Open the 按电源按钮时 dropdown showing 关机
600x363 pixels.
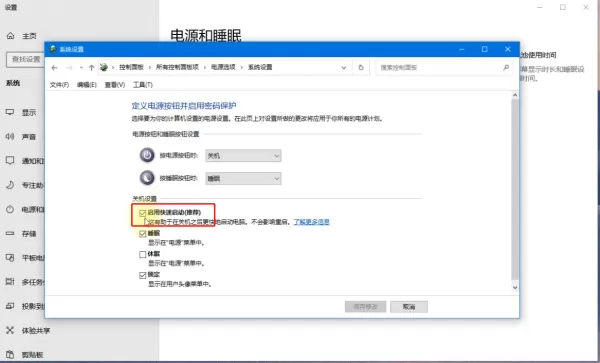243,156
